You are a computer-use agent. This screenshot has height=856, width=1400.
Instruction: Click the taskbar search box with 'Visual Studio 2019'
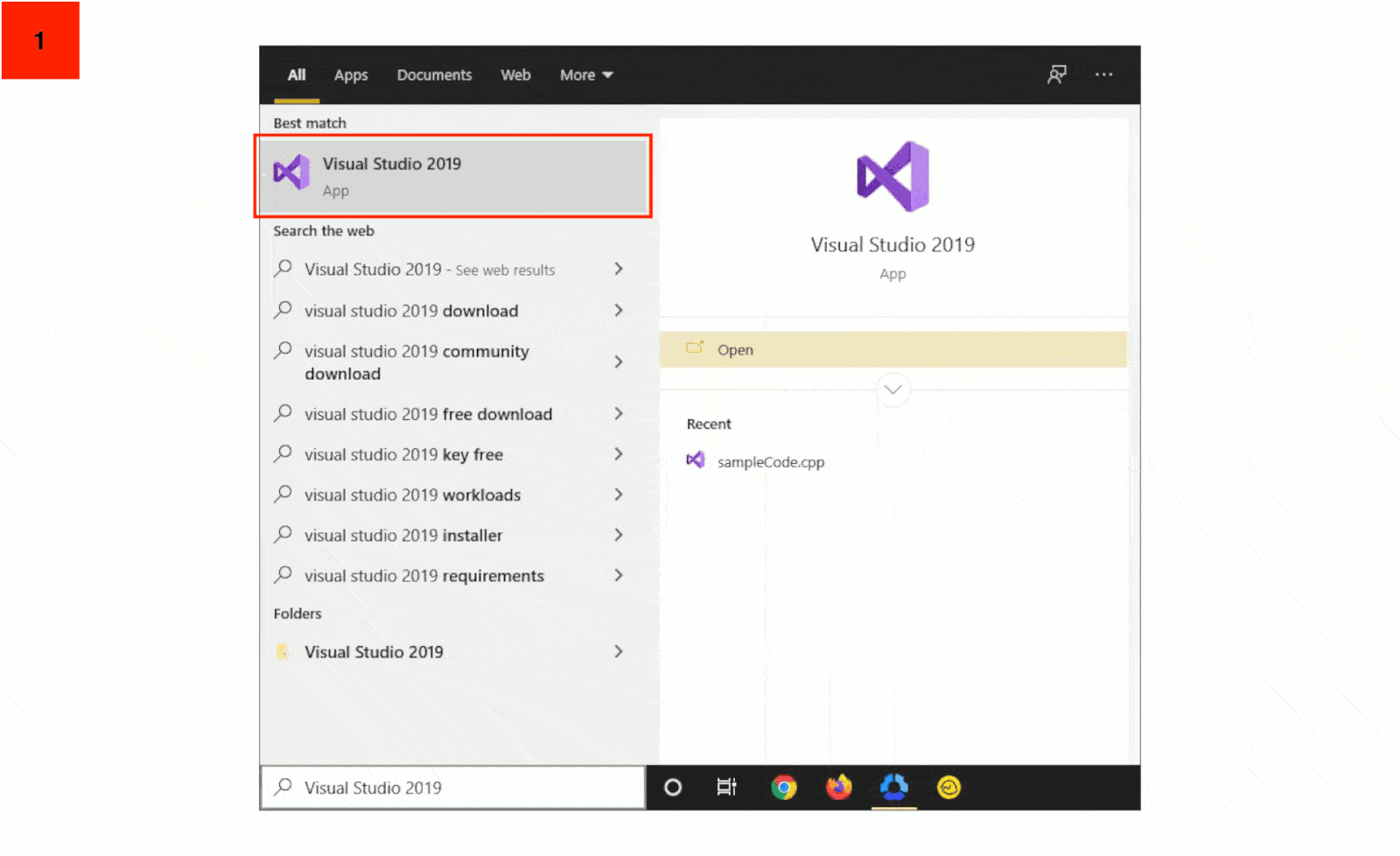pos(453,788)
